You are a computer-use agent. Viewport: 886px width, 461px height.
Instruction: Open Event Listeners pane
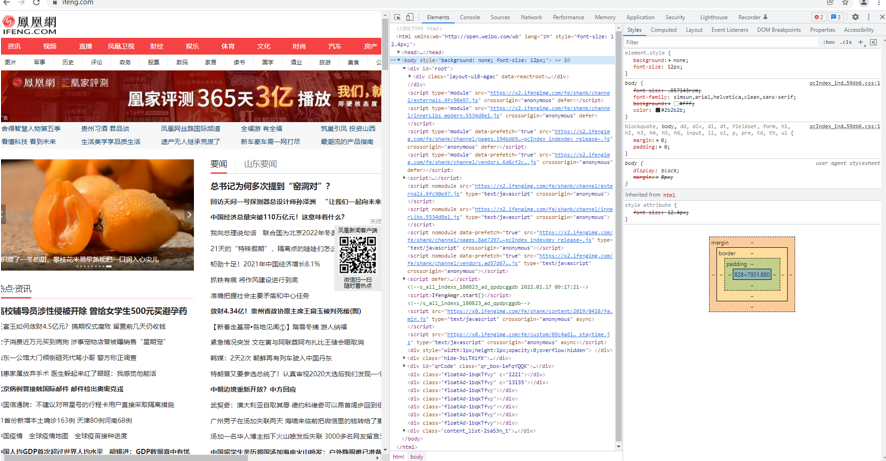click(729, 30)
